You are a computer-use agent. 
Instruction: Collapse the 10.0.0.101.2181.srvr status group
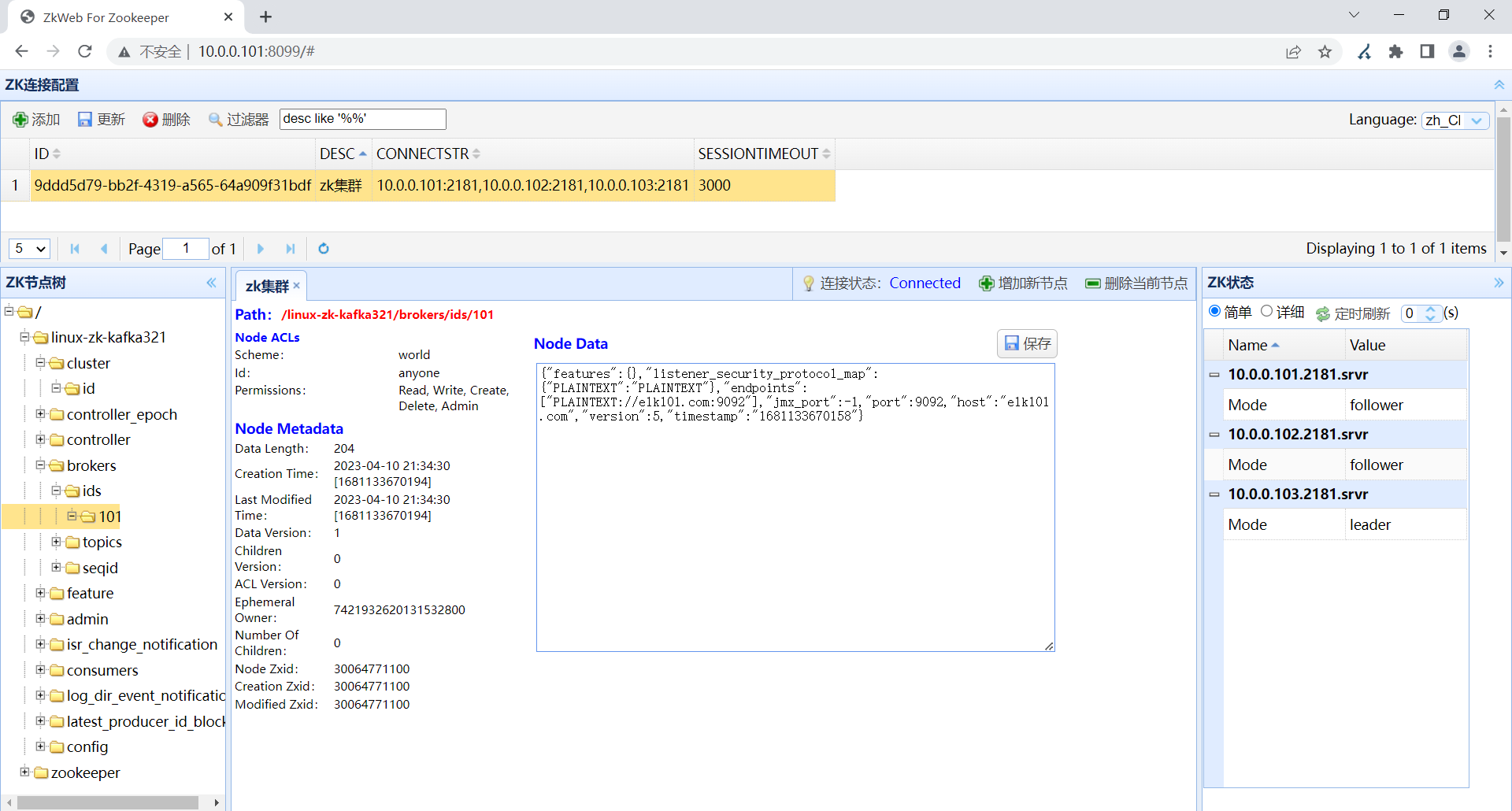tap(1214, 375)
